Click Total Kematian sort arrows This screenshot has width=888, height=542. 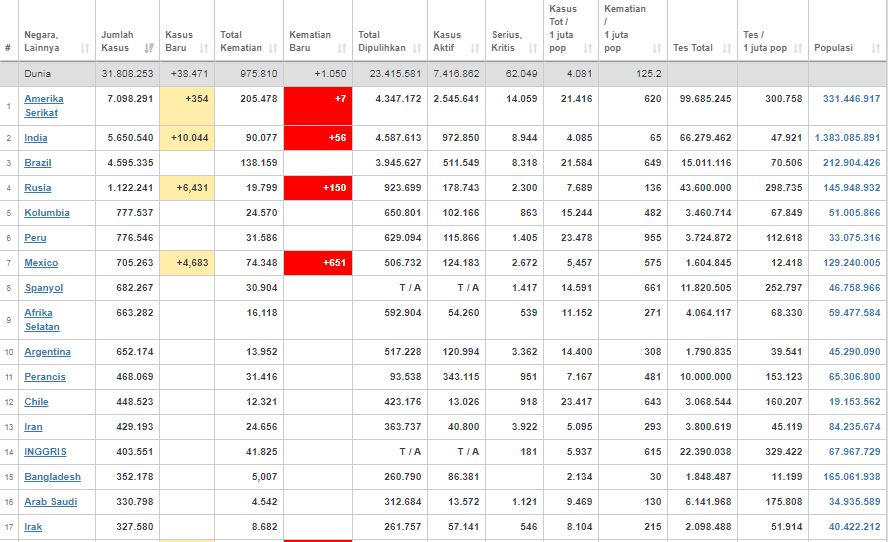coord(273,48)
